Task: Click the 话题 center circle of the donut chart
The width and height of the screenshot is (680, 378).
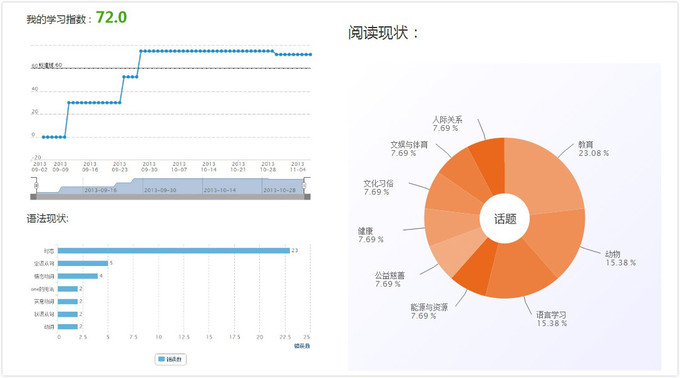Action: click(504, 218)
